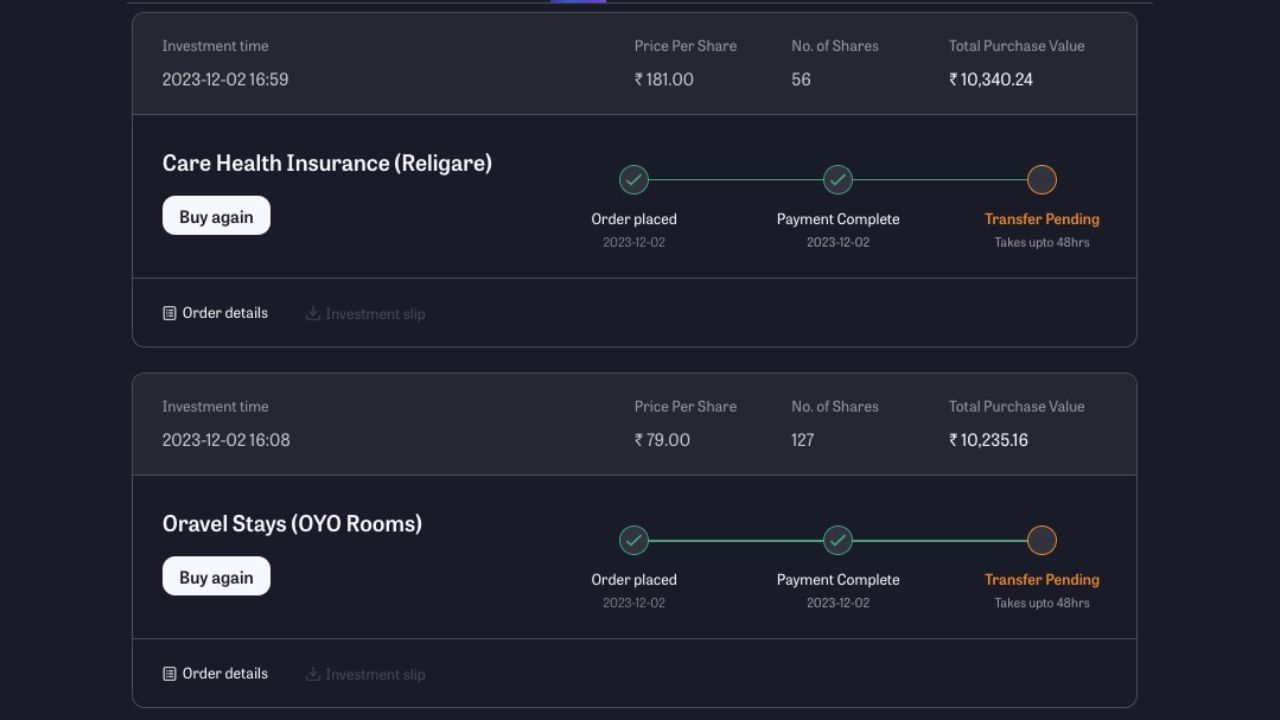Select the Oravel Stays (OYO Rooms) title
Screen dimensions: 1280x720
coord(292,524)
